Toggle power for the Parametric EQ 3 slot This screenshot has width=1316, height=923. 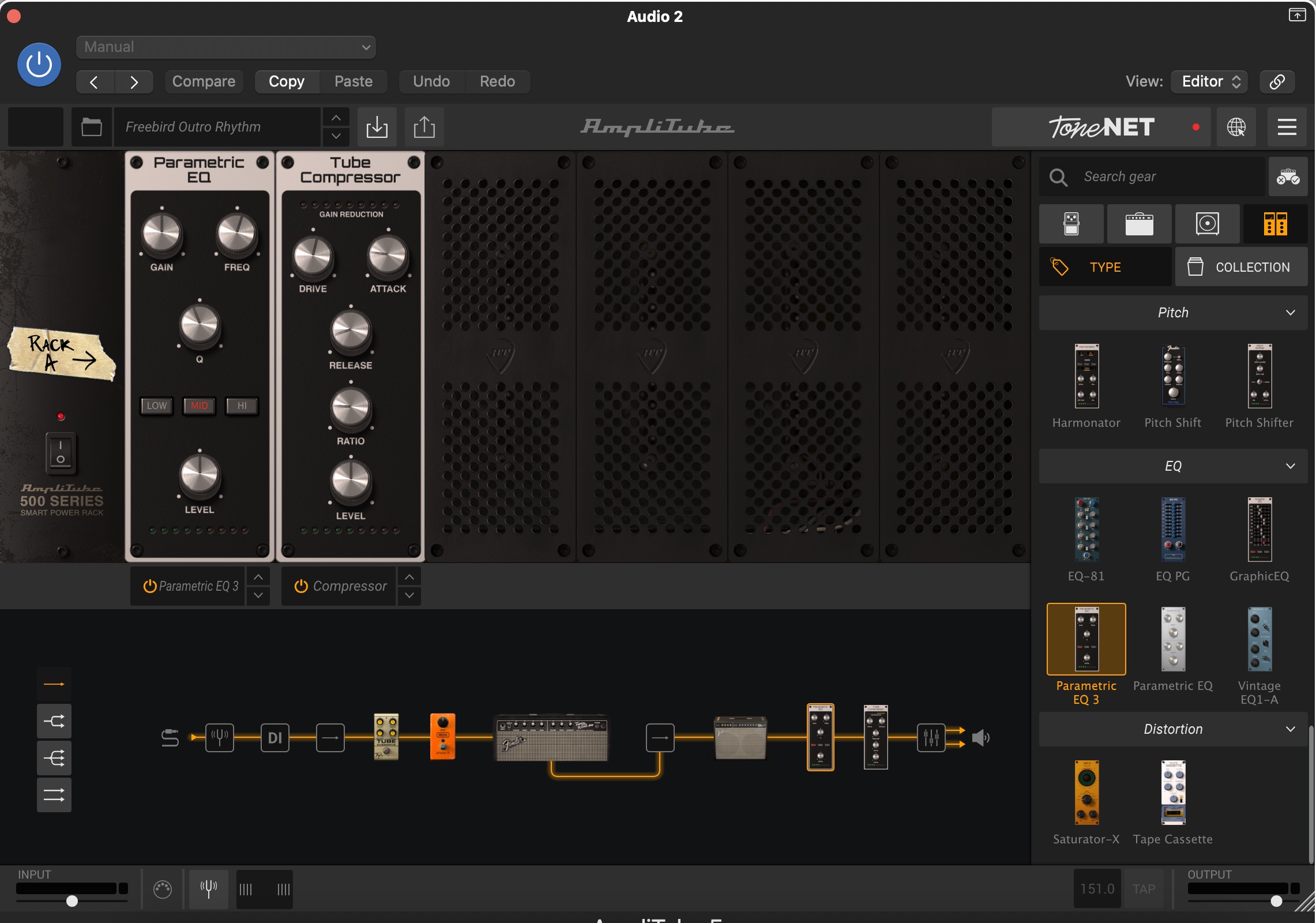150,586
